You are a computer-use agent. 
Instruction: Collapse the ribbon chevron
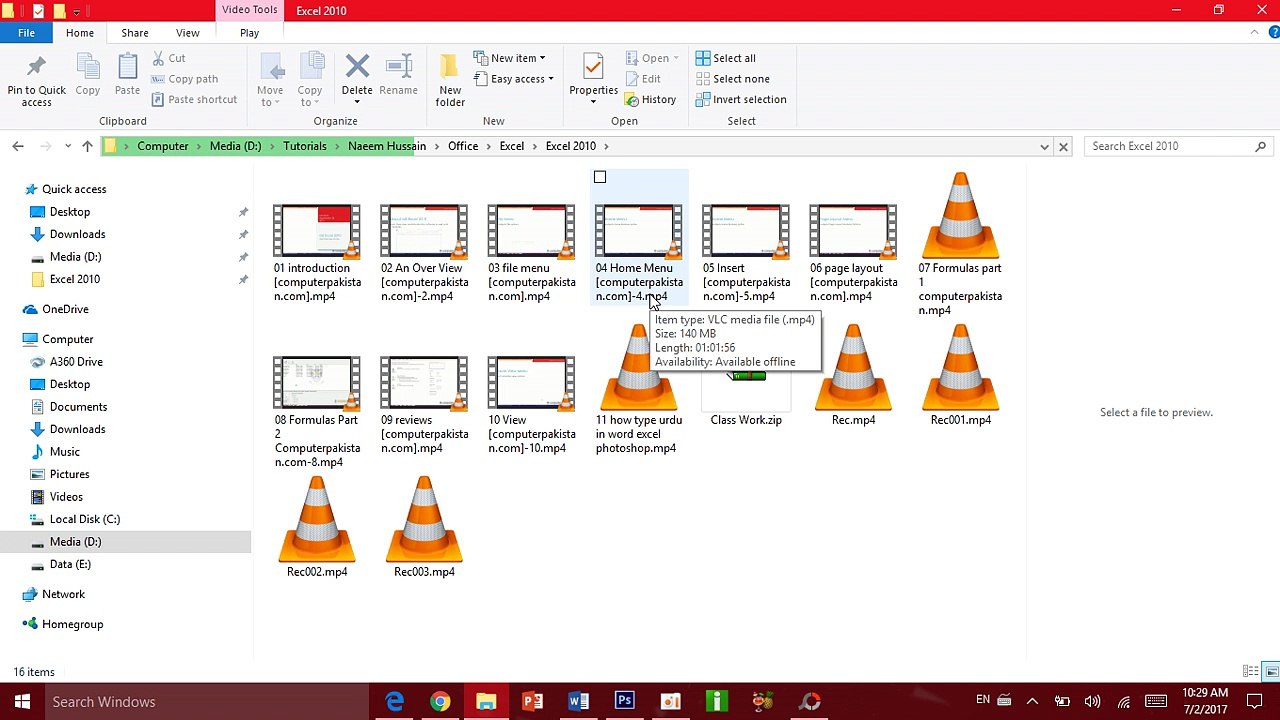click(1255, 32)
